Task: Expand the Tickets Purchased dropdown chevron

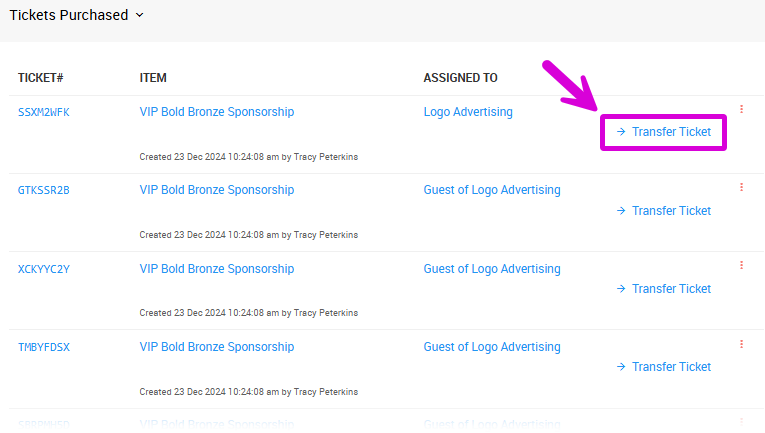Action: 139,15
